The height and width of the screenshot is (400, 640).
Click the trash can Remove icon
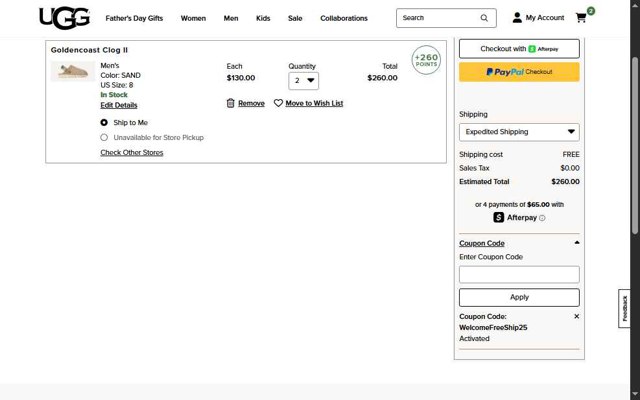[x=231, y=103]
